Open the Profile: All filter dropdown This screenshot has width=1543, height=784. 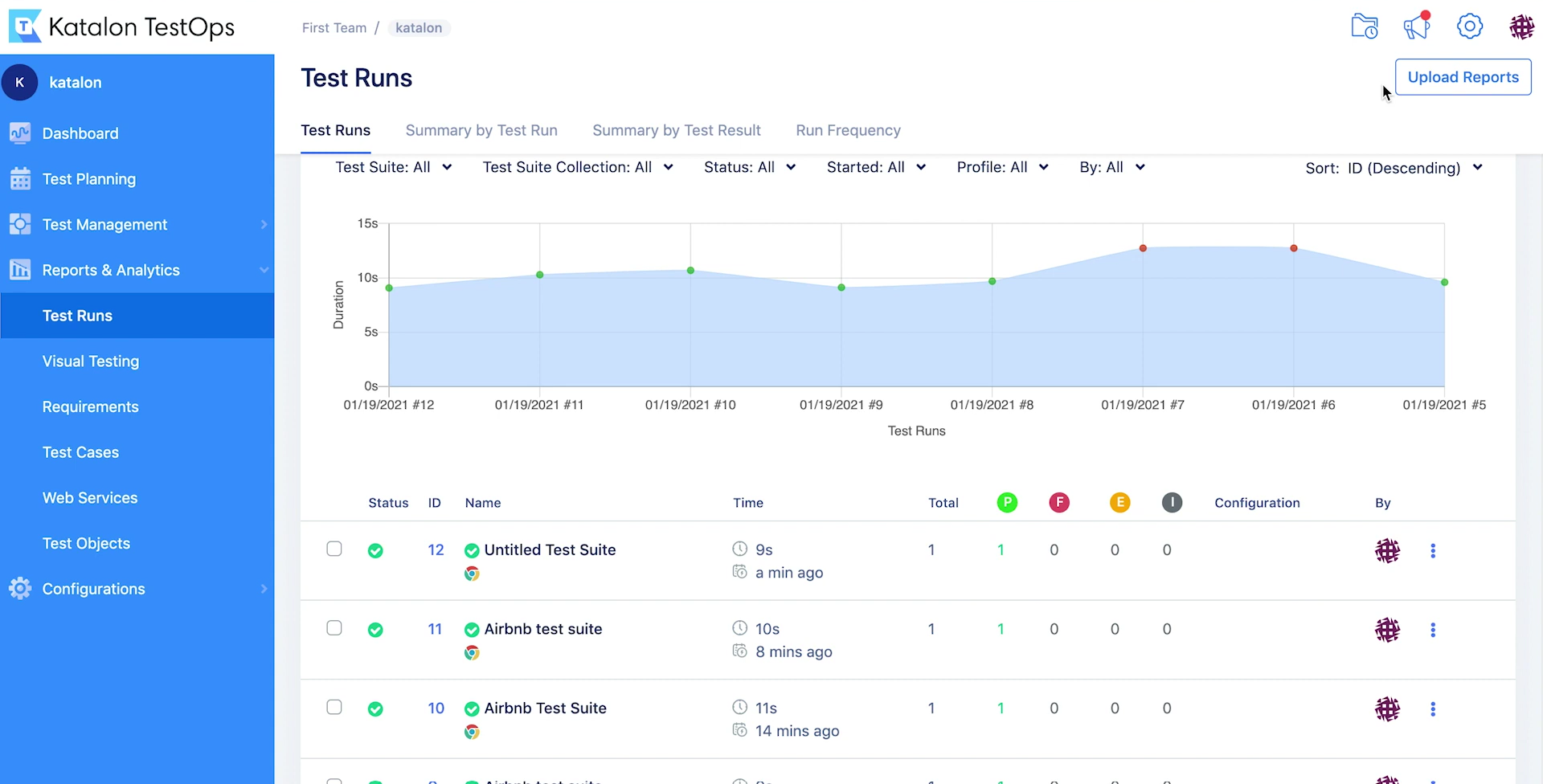[x=1003, y=167]
